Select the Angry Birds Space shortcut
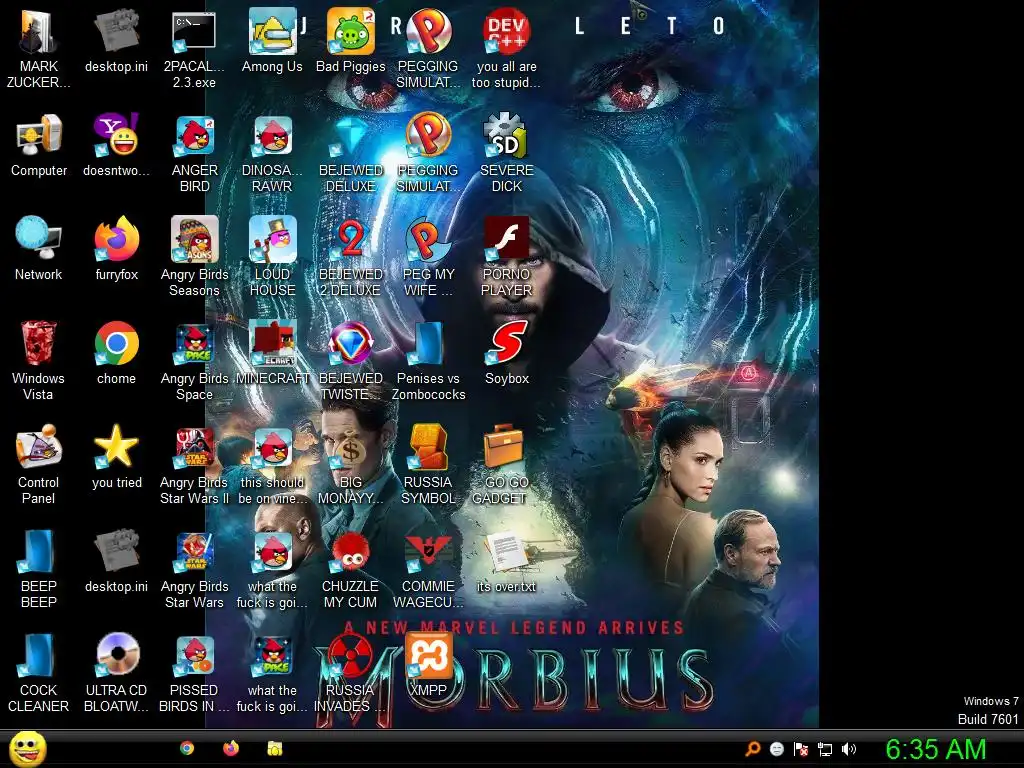This screenshot has height=768, width=1024. pos(194,360)
